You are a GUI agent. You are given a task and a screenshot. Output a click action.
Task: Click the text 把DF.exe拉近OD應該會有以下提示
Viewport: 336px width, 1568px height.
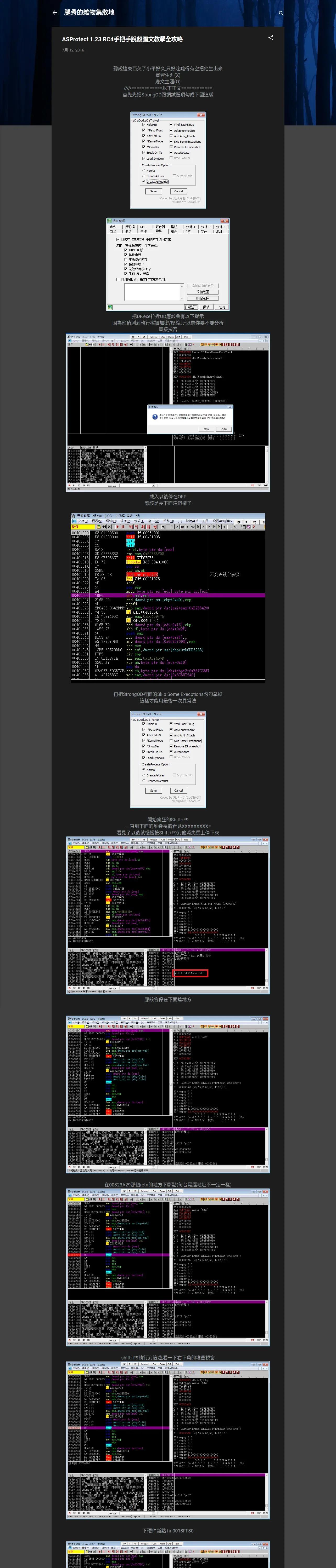coord(168,316)
